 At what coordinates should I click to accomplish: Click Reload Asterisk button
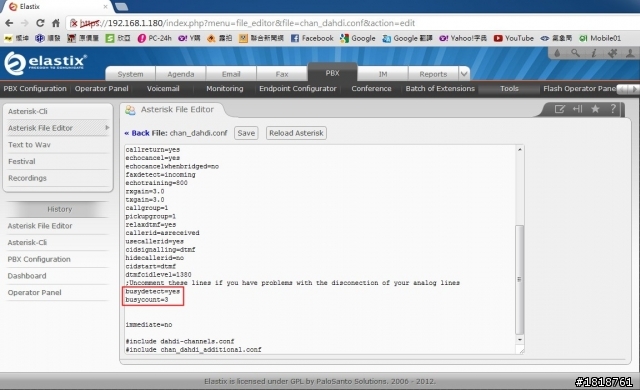(296, 133)
